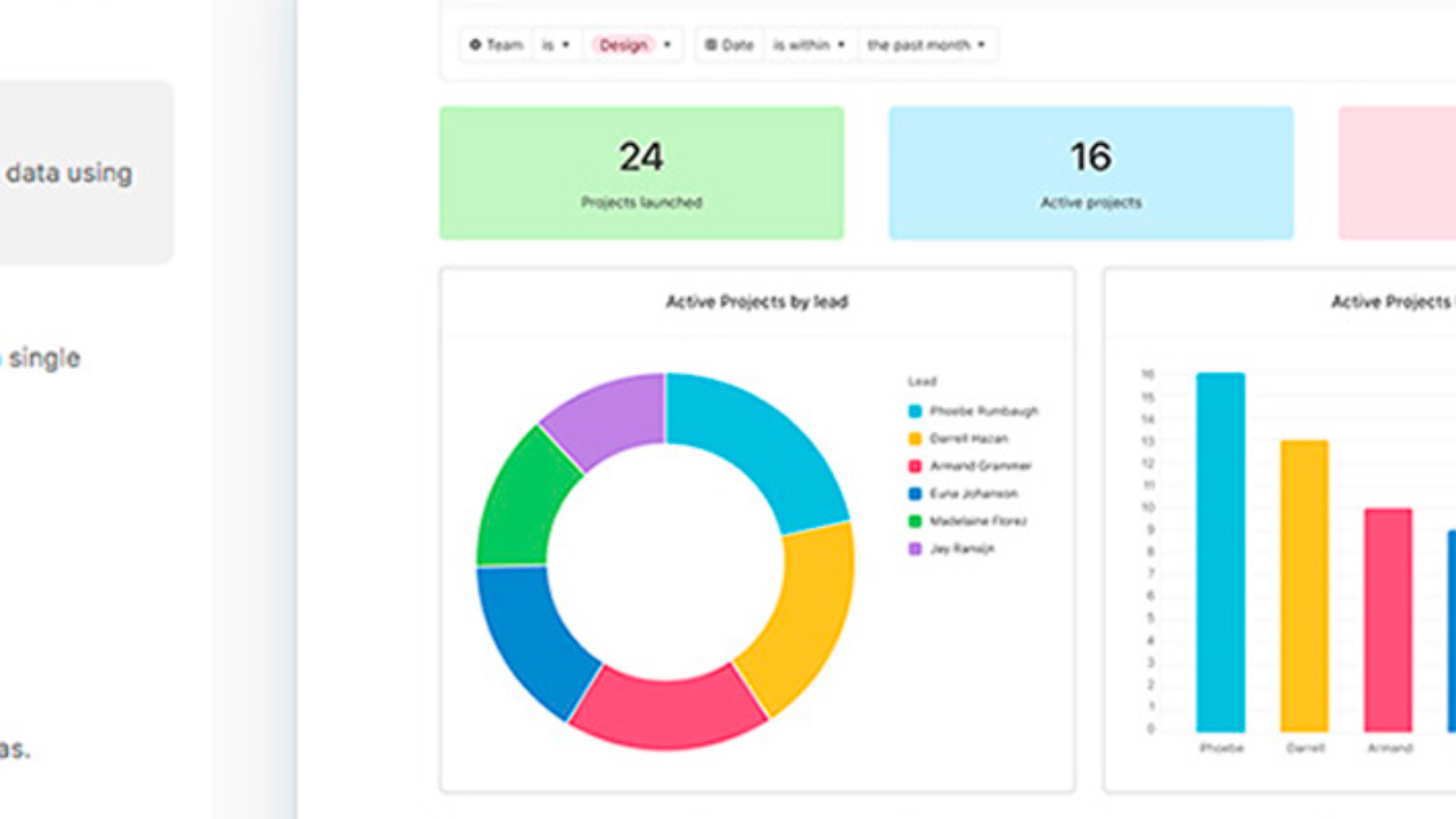The width and height of the screenshot is (1456, 819).
Task: Click the Team filter gear icon
Action: (476, 45)
